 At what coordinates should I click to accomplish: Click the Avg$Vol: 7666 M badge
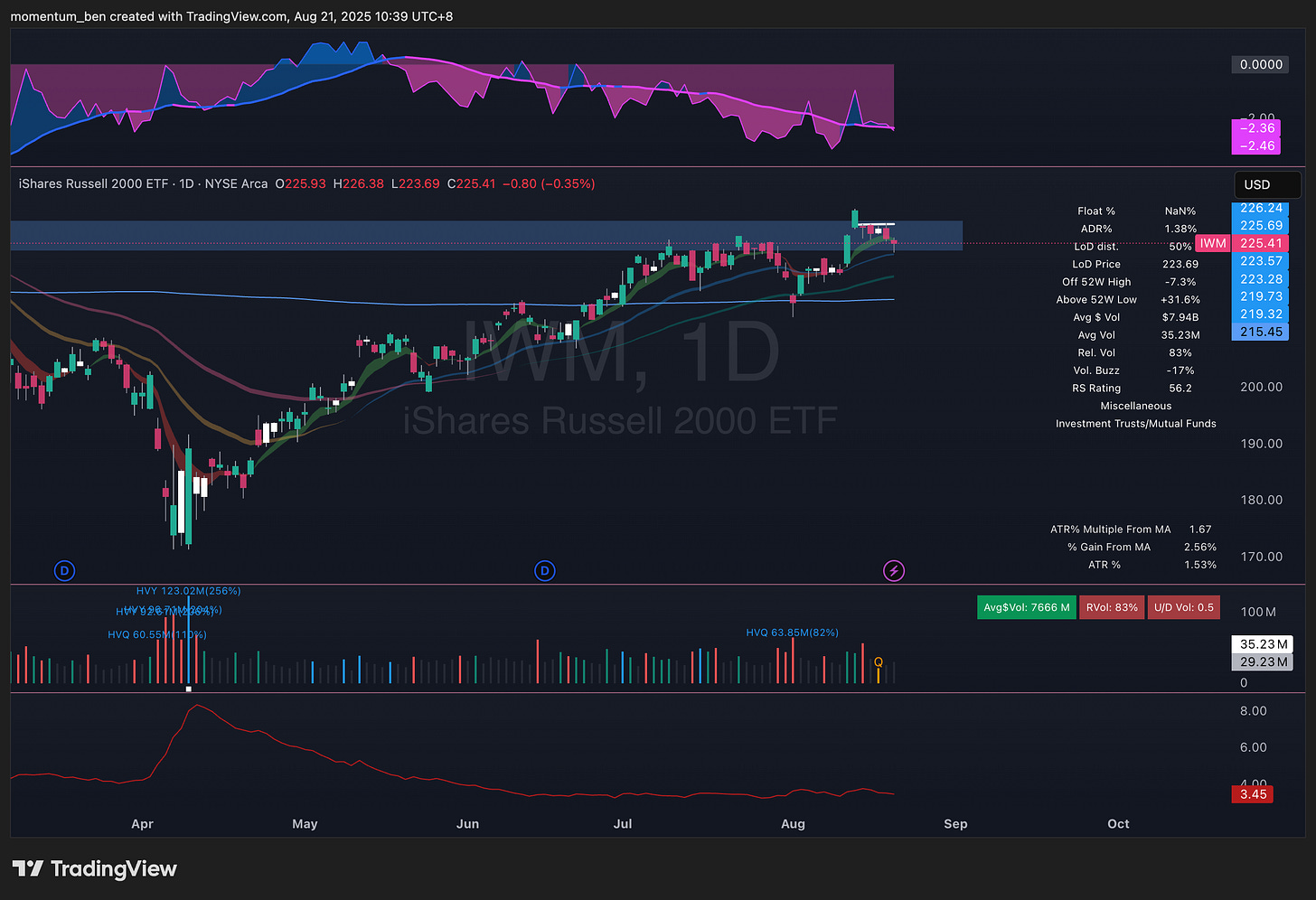pos(1027,607)
